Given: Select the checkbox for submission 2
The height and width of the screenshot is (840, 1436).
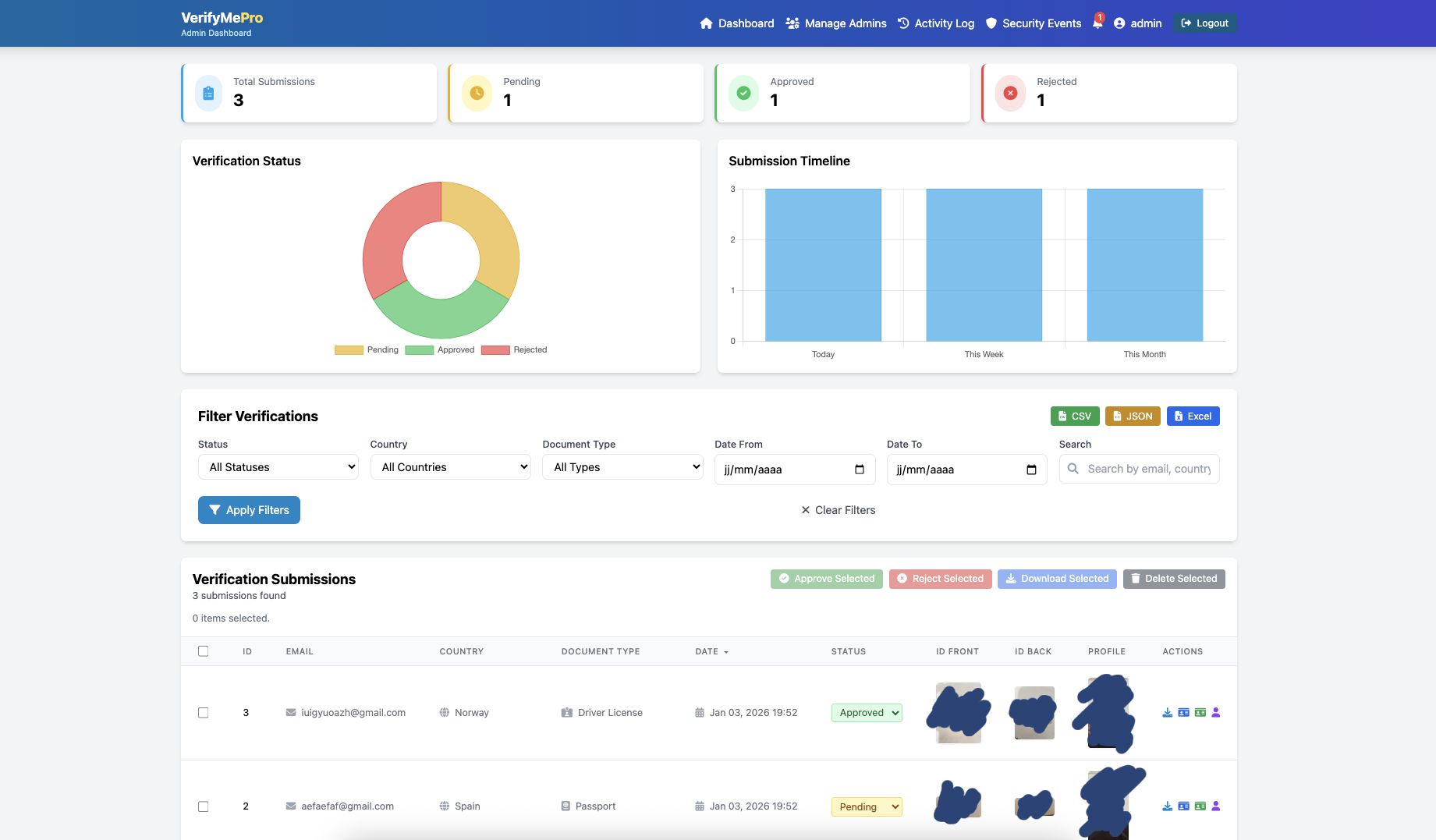Looking at the screenshot, I should [204, 806].
